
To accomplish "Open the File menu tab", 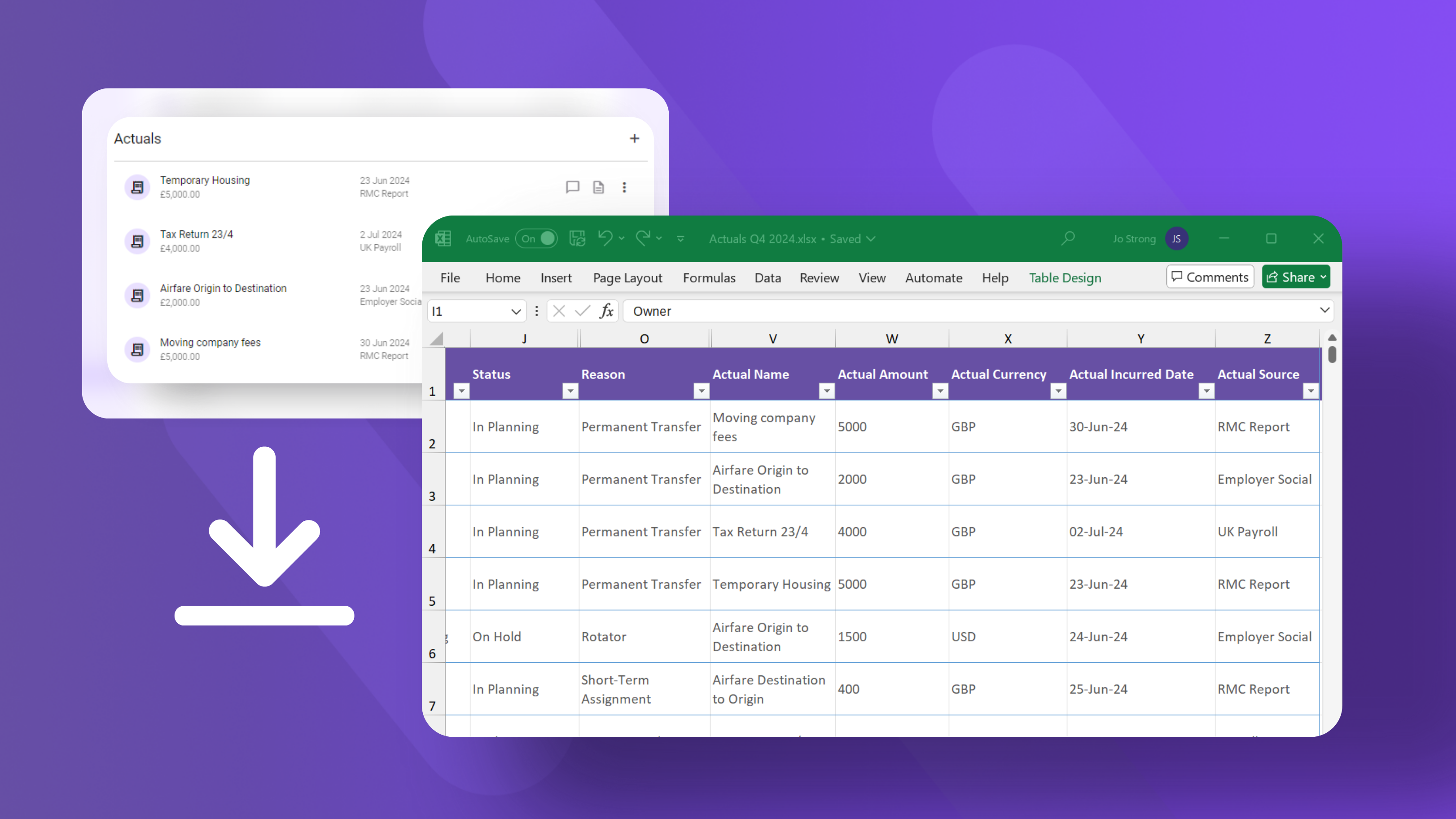I will coord(450,277).
